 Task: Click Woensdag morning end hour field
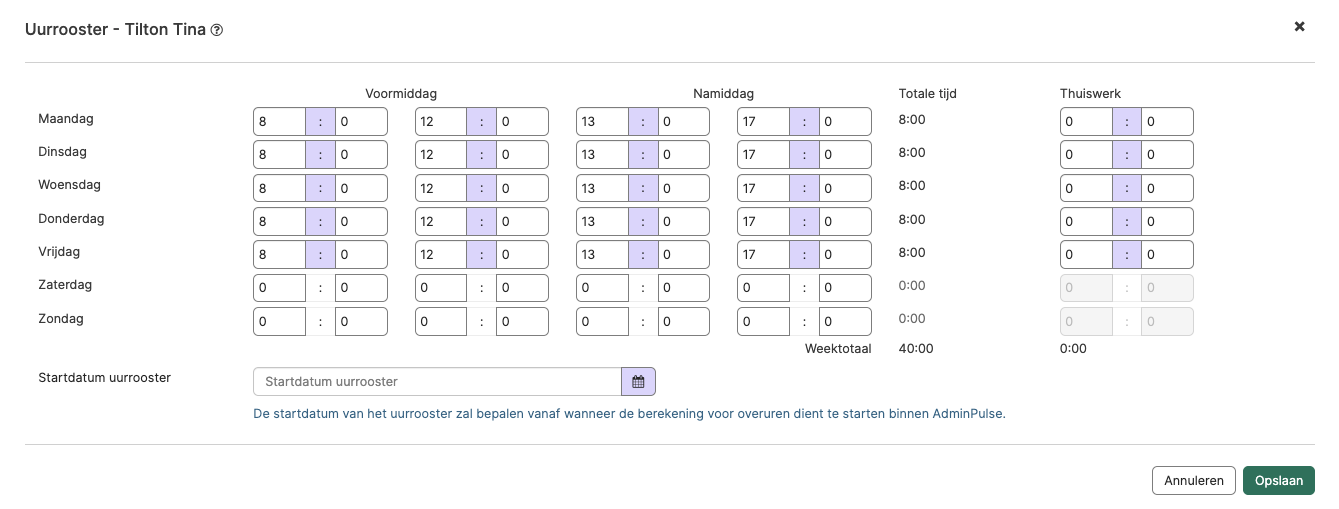coord(441,188)
